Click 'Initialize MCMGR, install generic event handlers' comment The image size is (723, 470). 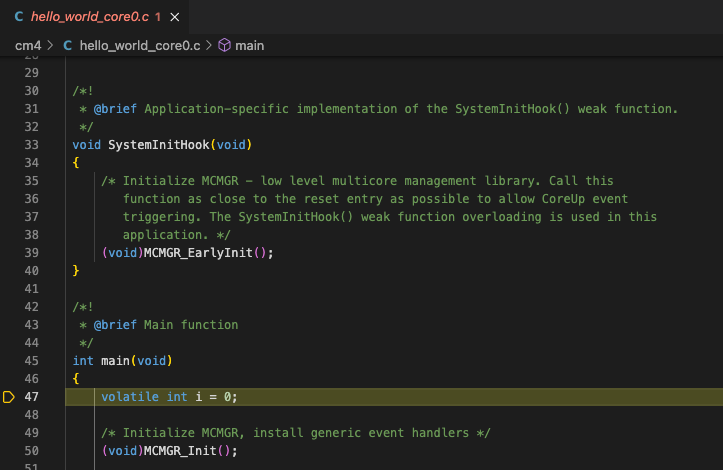click(x=296, y=433)
